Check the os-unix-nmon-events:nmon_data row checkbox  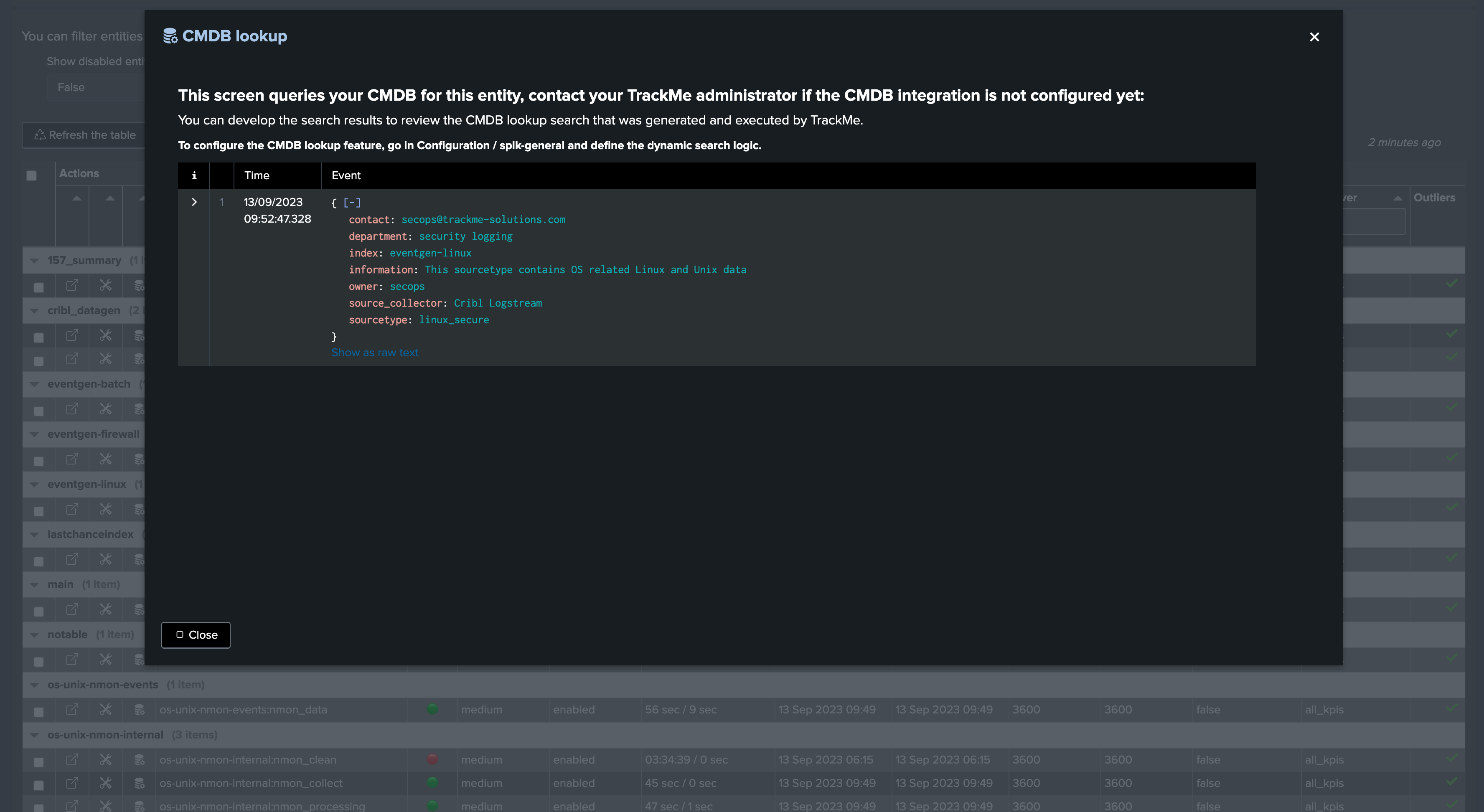pos(38,712)
